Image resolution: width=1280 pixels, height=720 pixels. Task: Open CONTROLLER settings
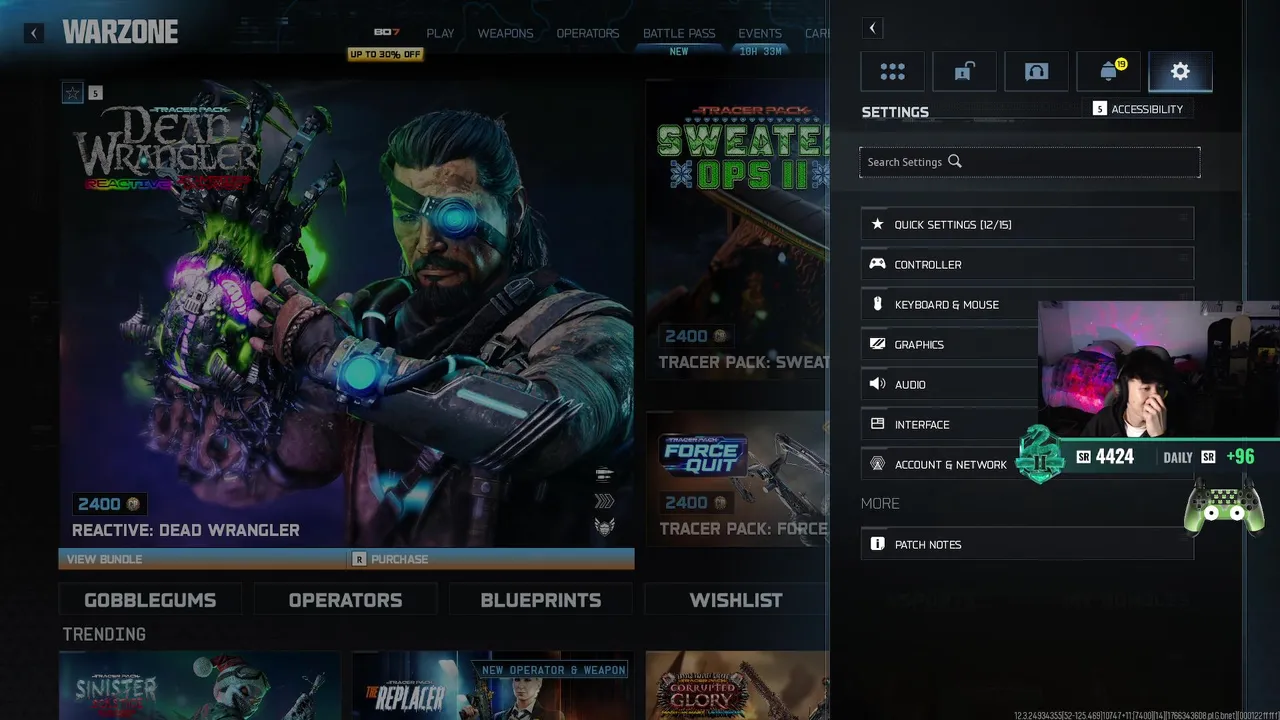(1027, 264)
